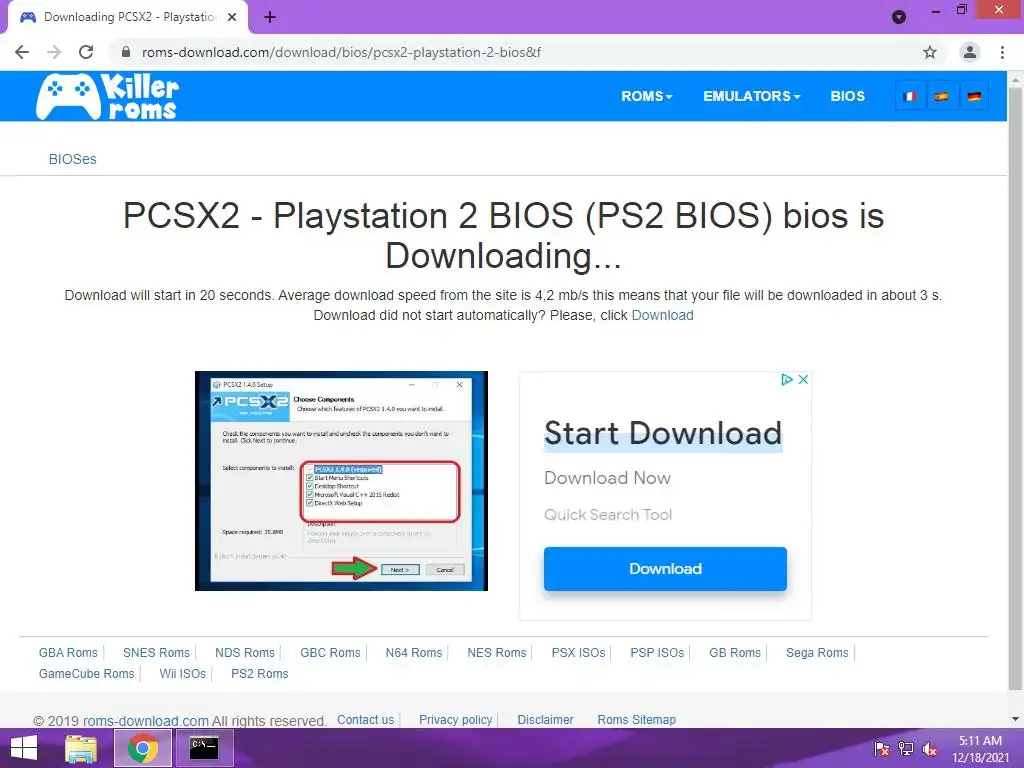Click the browser back arrow
Image resolution: width=1024 pixels, height=768 pixels.
(x=22, y=52)
